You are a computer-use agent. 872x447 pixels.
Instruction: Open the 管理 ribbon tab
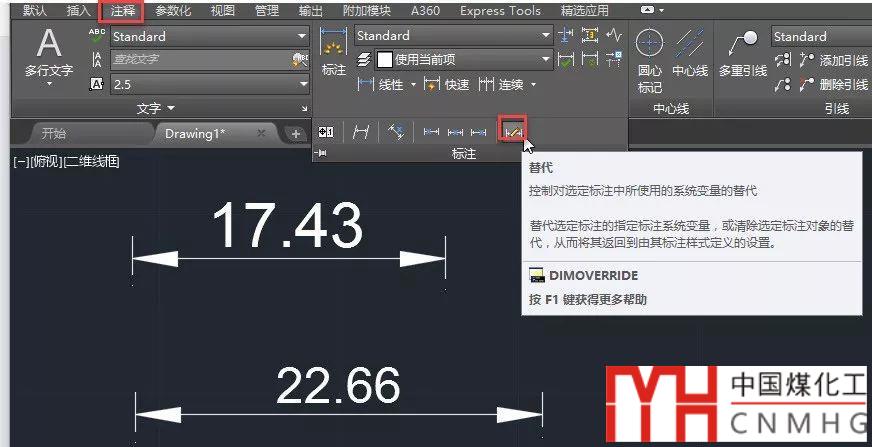266,11
